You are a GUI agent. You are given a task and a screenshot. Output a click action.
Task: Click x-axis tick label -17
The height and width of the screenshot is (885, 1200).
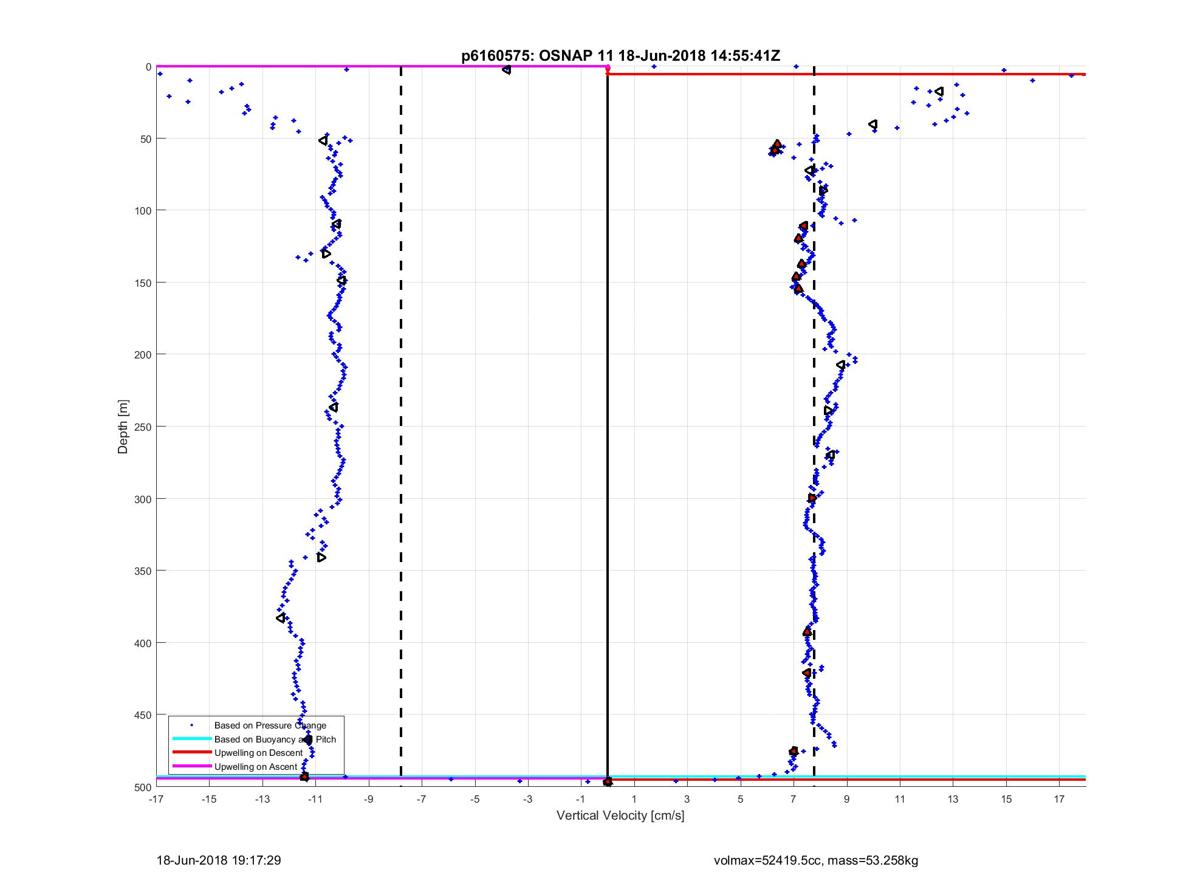point(156,799)
